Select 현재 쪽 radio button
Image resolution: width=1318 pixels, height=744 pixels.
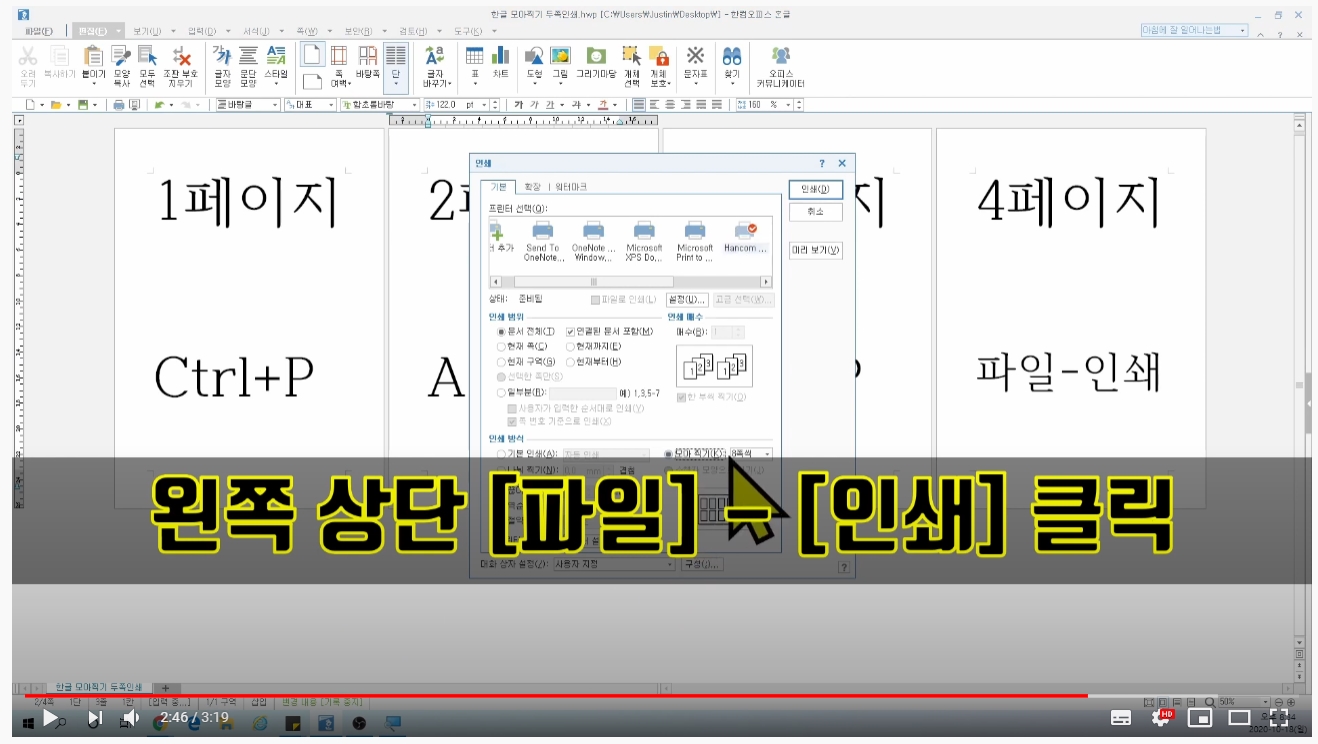502,346
